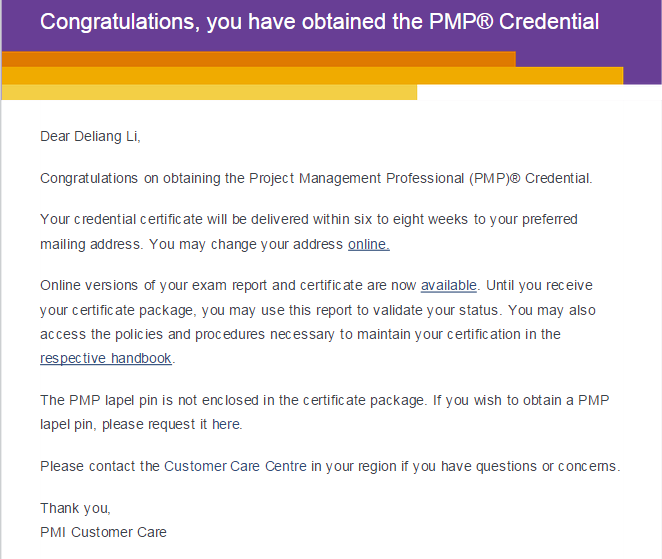Open the "online." address change link
The width and height of the screenshot is (662, 559).
tap(369, 244)
